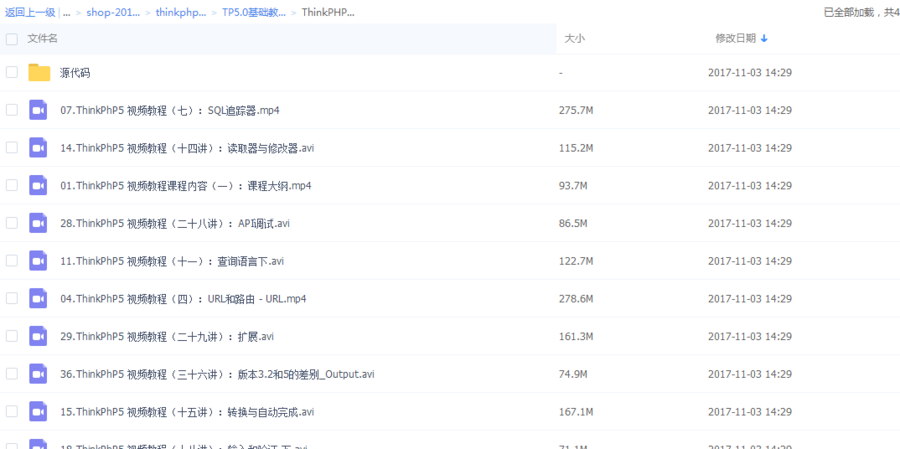Open the collapsed '...' breadcrumb path
Viewport: 900px width, 449px height.
click(x=67, y=13)
